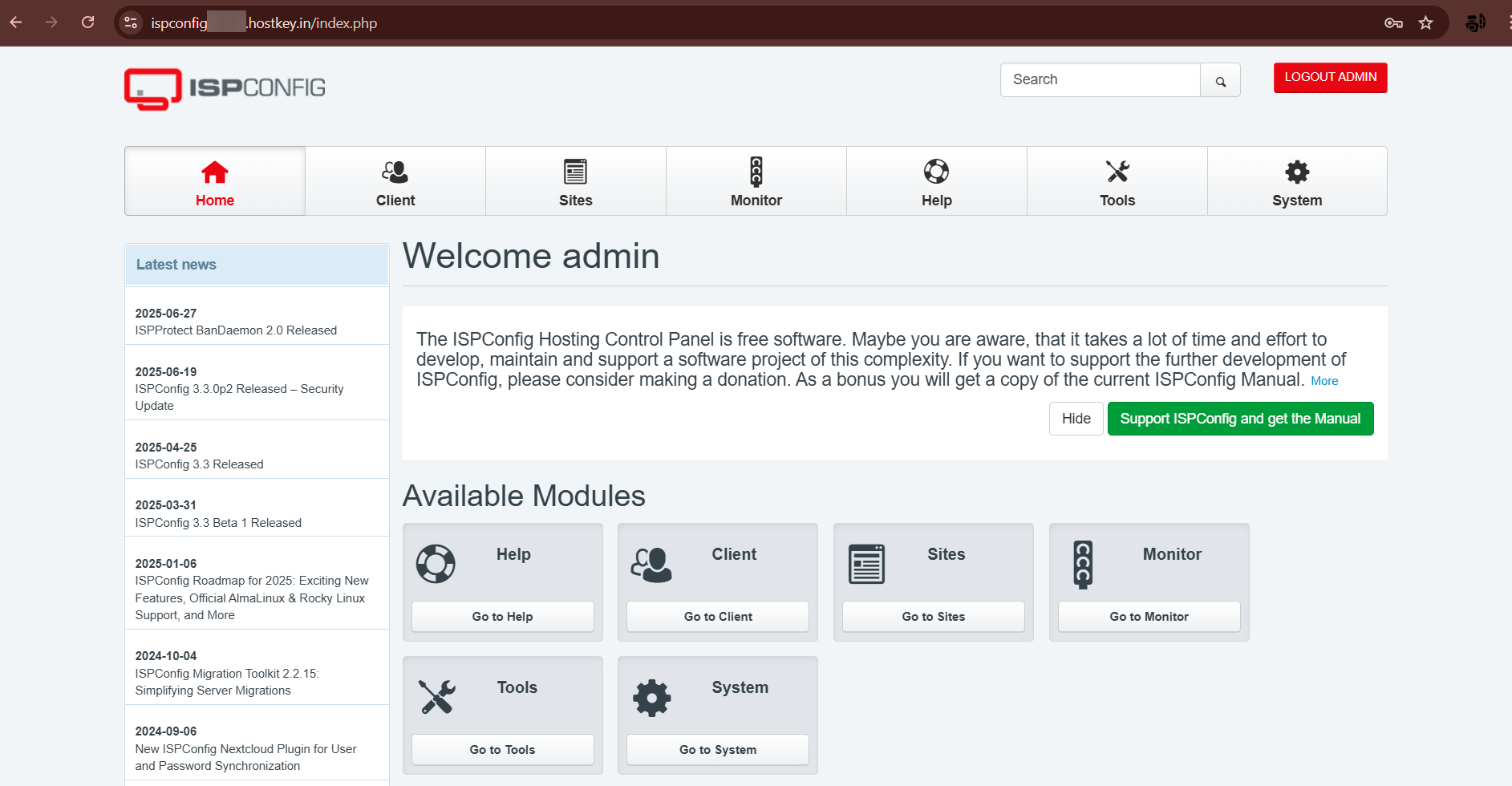
Task: Open the Client tab in navigation
Action: (x=395, y=181)
